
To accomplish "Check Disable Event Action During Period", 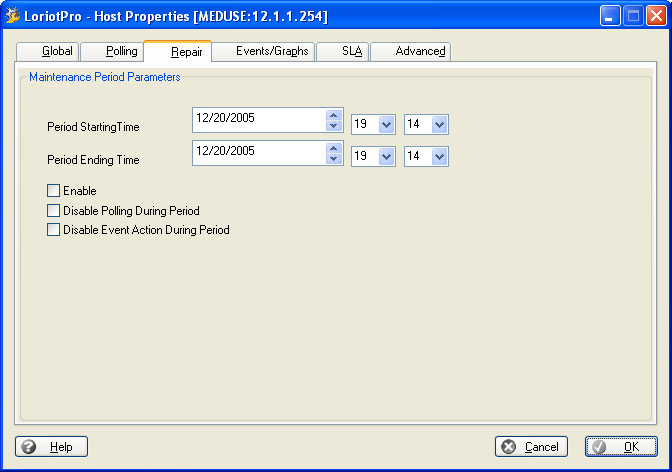I will point(54,229).
